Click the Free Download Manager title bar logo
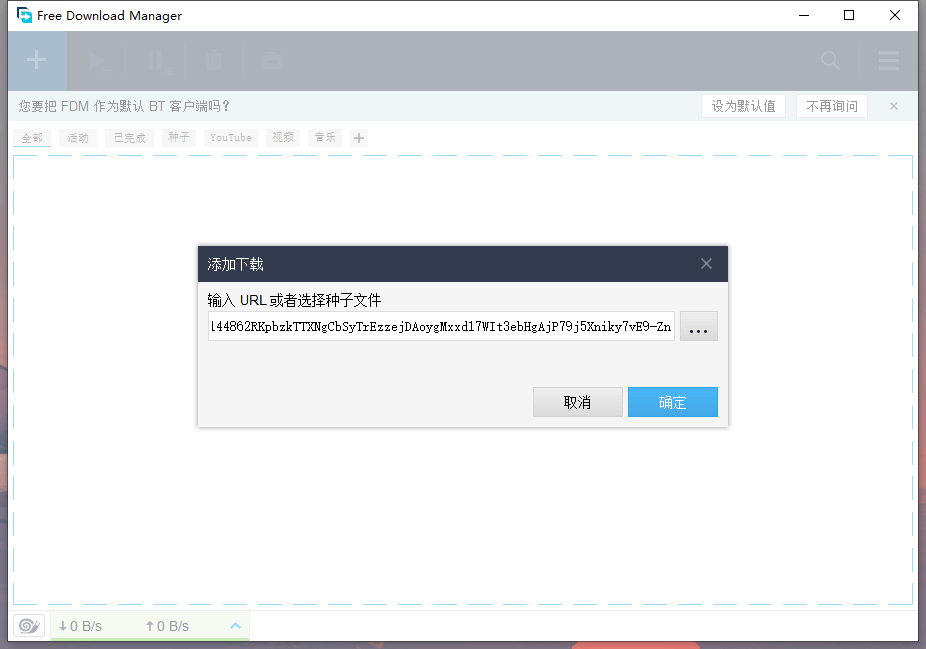Image resolution: width=926 pixels, height=649 pixels. 24,15
